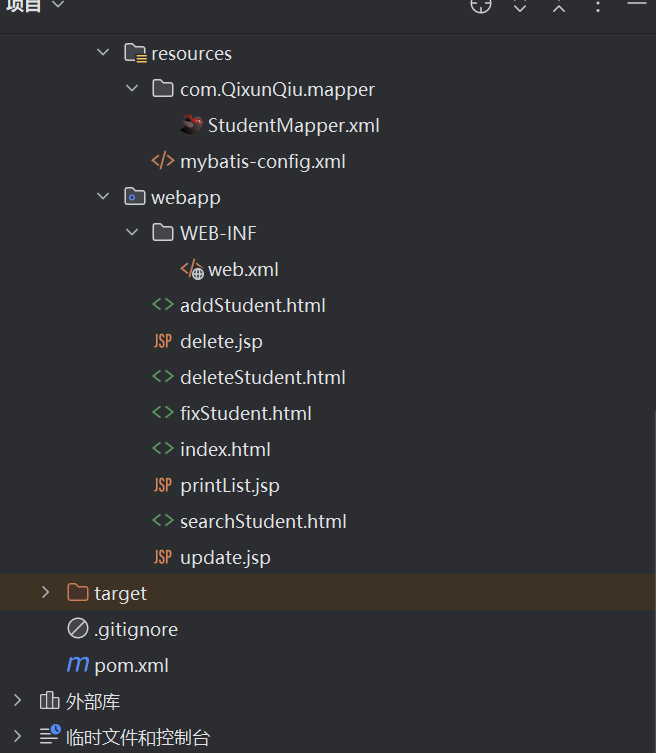The height and width of the screenshot is (753, 656).
Task: Collapse the WEB-INF folder arrow
Action: click(132, 233)
